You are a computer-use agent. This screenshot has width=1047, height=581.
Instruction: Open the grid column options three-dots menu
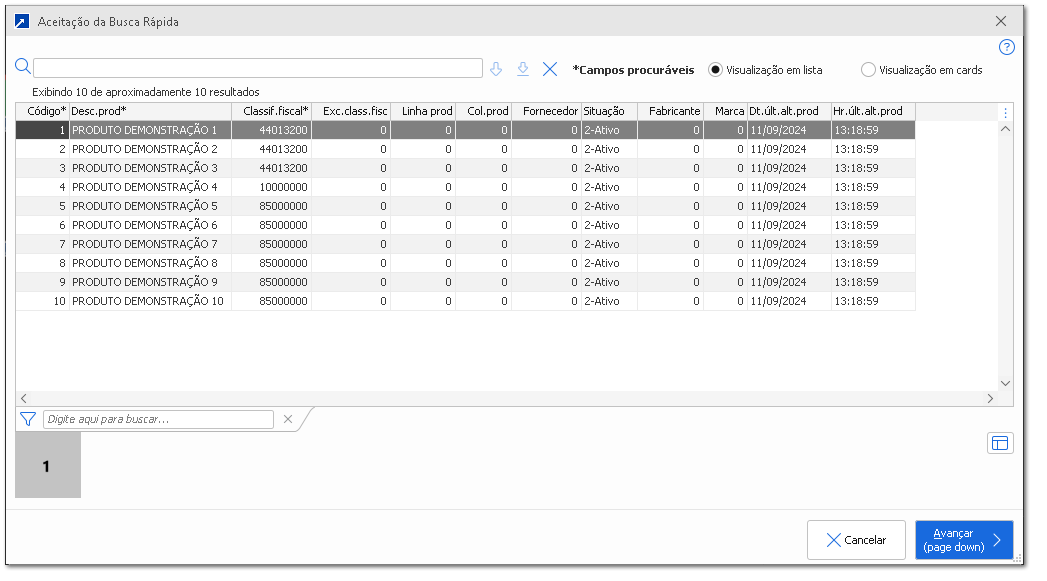pyautogui.click(x=1006, y=112)
